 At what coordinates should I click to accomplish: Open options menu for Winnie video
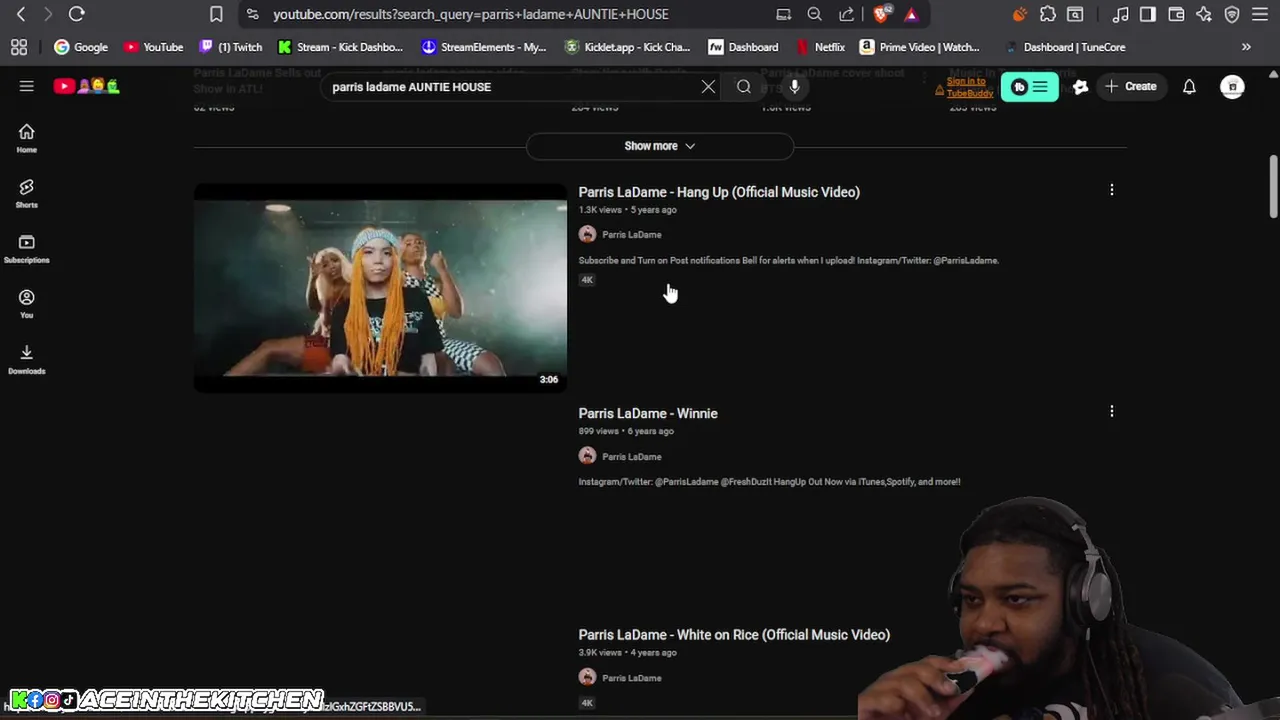pos(1111,411)
